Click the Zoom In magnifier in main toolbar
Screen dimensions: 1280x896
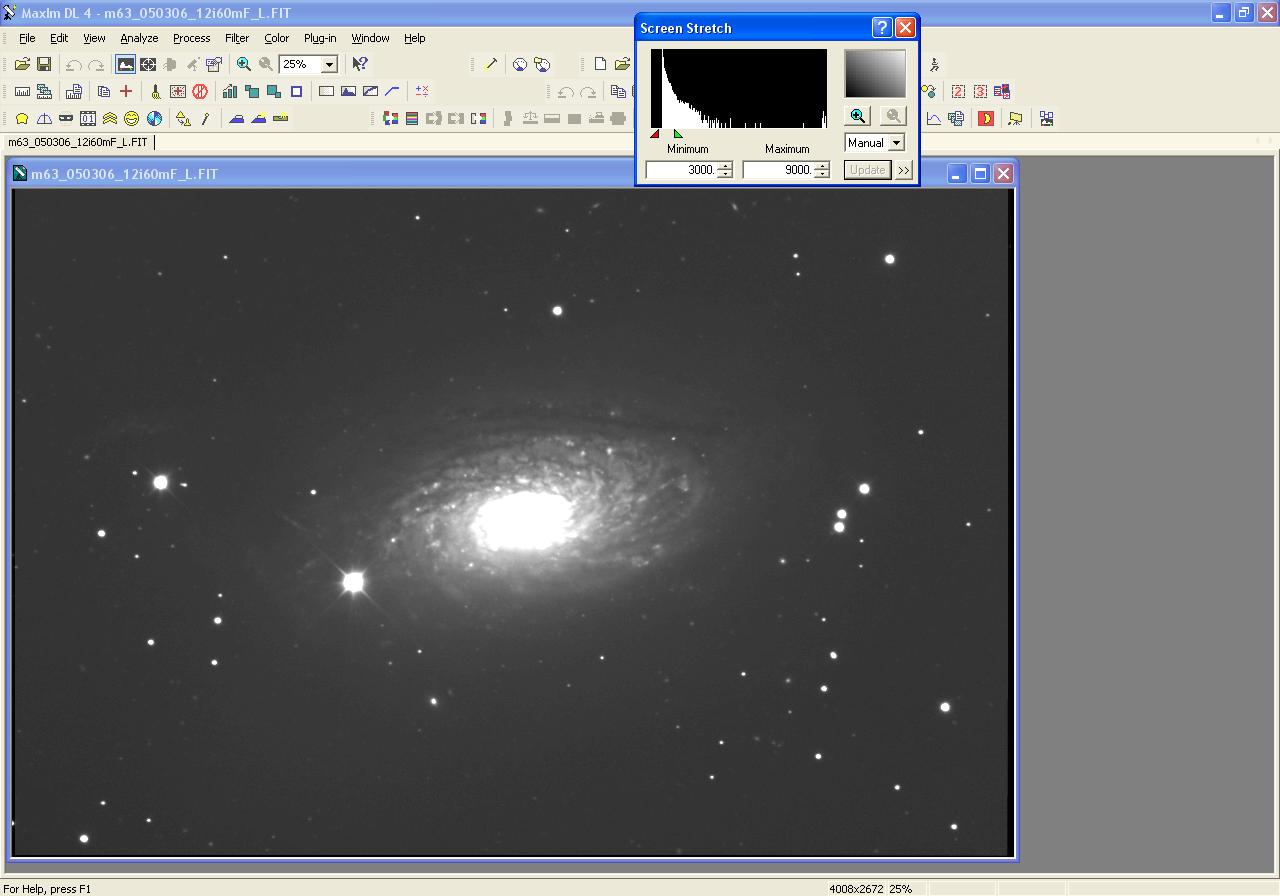pos(243,64)
